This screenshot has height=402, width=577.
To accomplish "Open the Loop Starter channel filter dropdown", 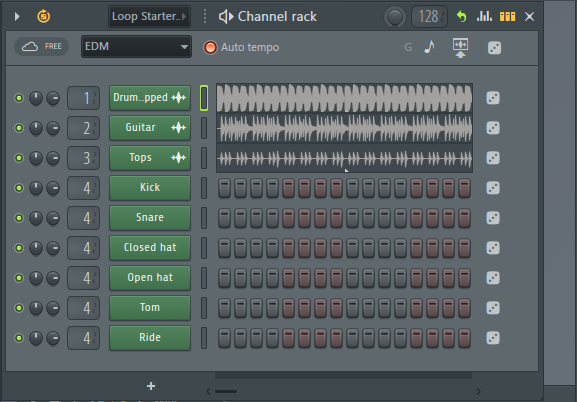I will click(x=149, y=17).
